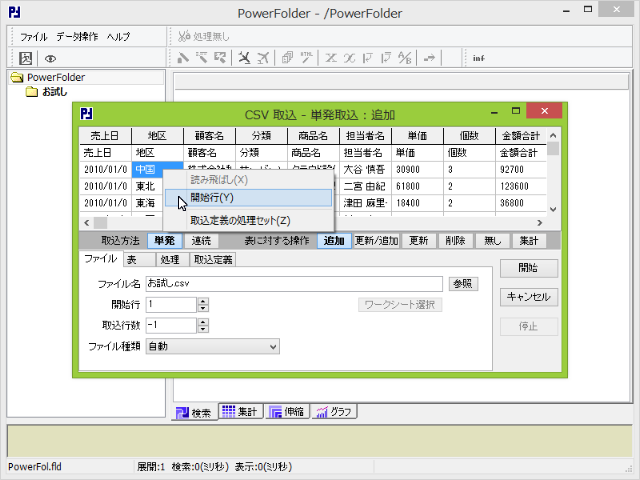Click the 大谷 慎吾 cell
640x480 pixels.
[x=365, y=169]
